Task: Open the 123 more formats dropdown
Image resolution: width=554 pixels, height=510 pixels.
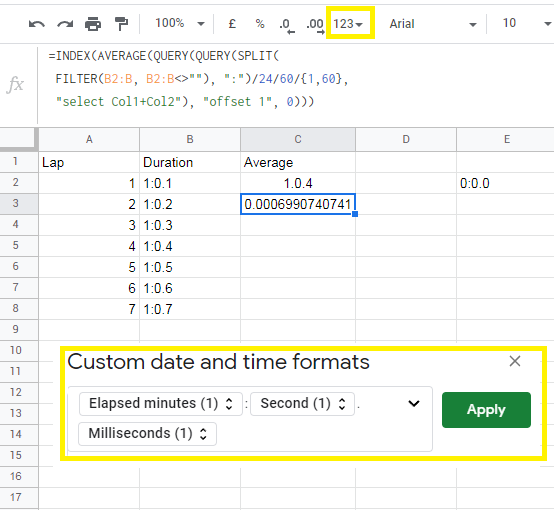Action: coord(349,24)
